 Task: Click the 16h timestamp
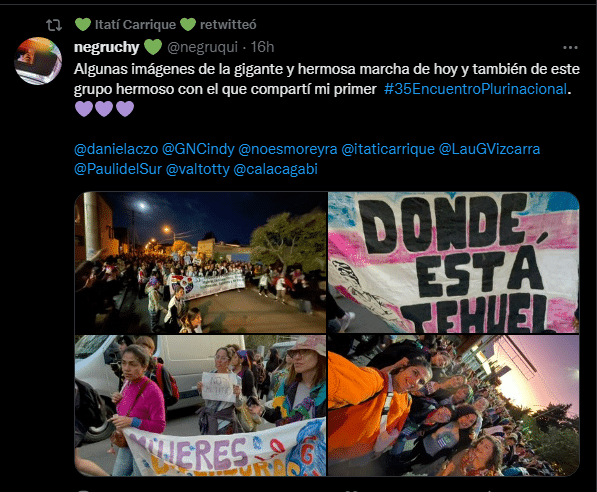click(262, 47)
